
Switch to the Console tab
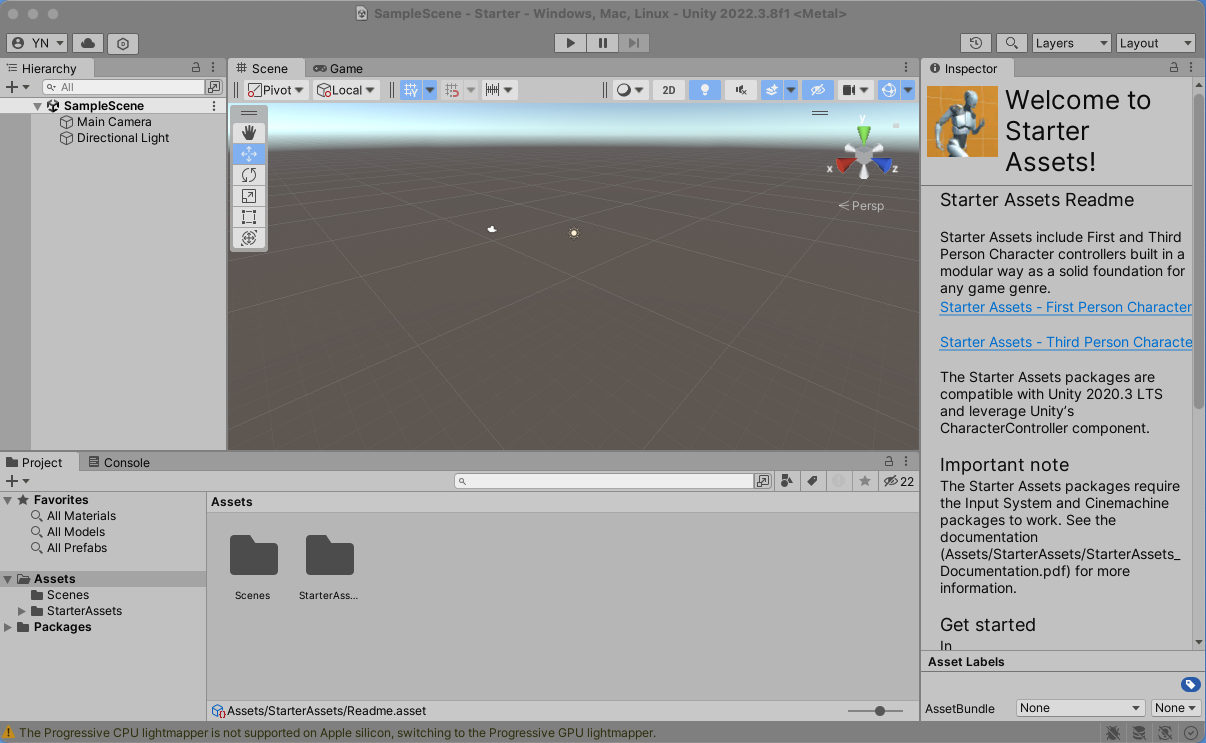tap(119, 462)
